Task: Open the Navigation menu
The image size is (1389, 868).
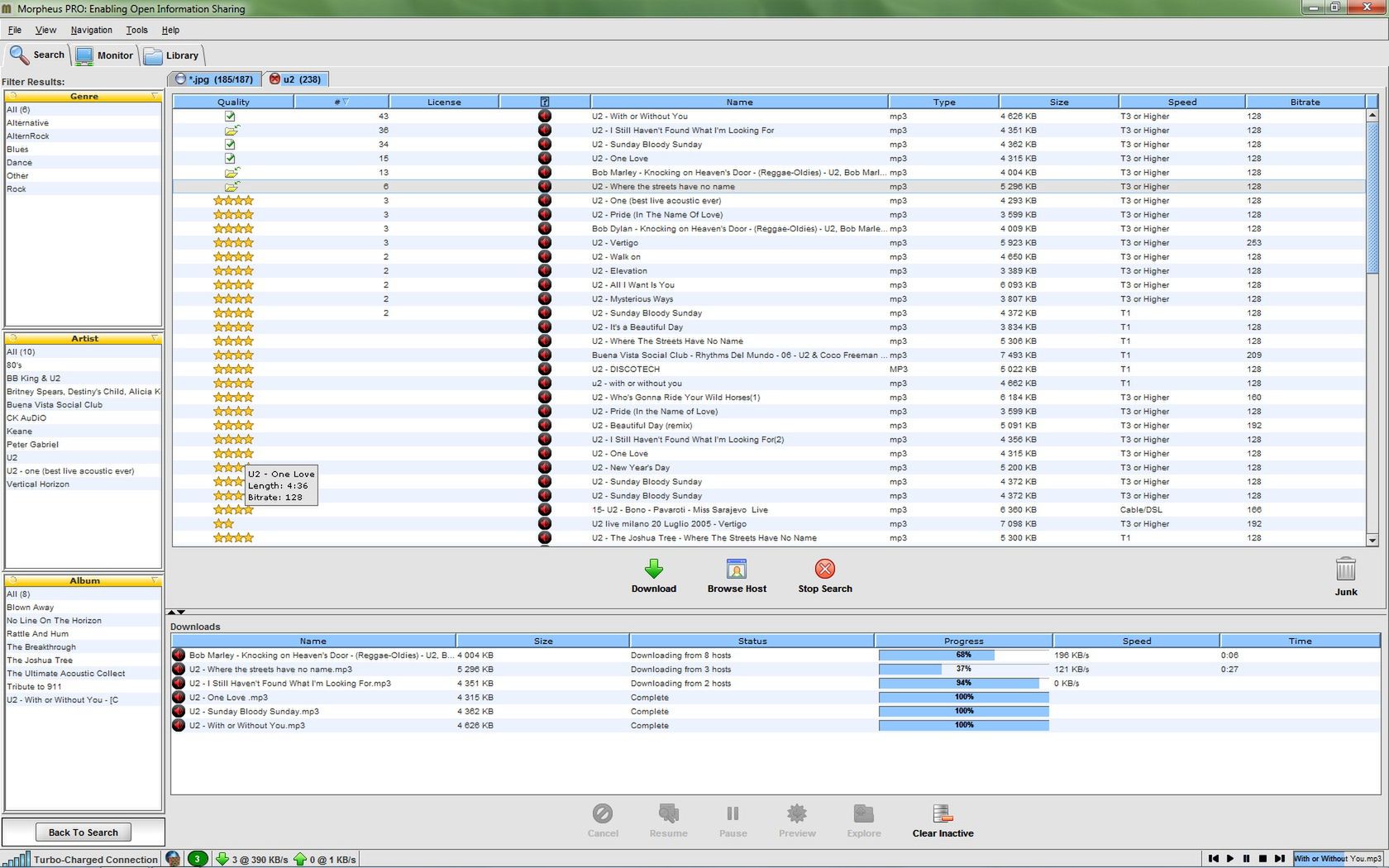Action: [x=92, y=30]
